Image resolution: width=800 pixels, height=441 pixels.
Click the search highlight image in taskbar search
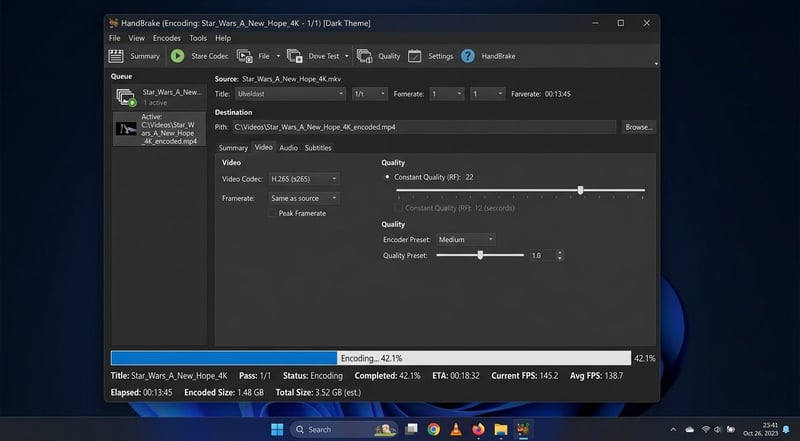tap(386, 430)
